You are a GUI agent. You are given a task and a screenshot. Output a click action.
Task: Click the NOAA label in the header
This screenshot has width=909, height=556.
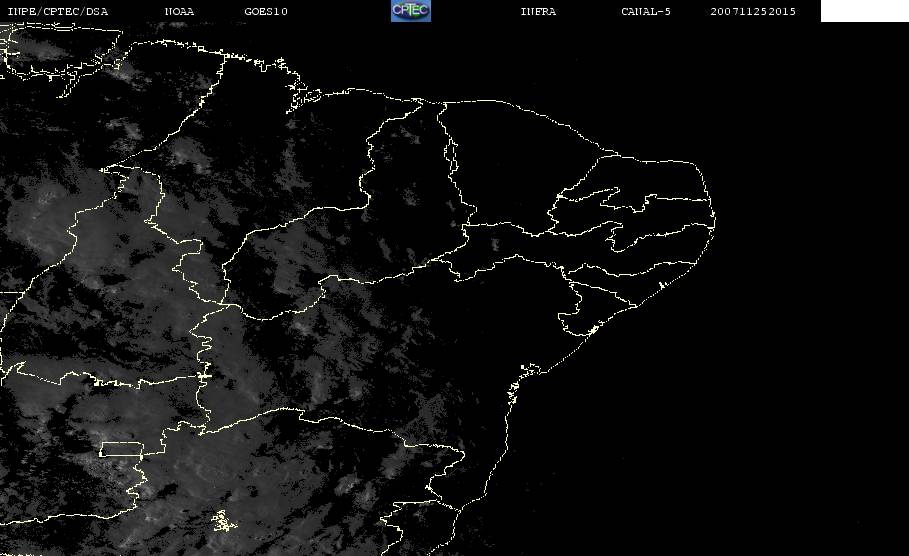[x=179, y=12]
